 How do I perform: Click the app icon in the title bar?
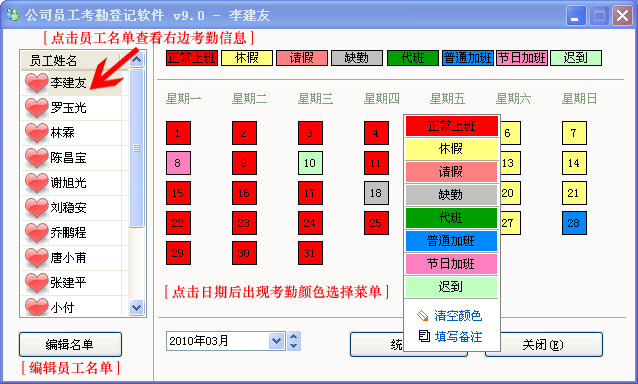[x=12, y=15]
